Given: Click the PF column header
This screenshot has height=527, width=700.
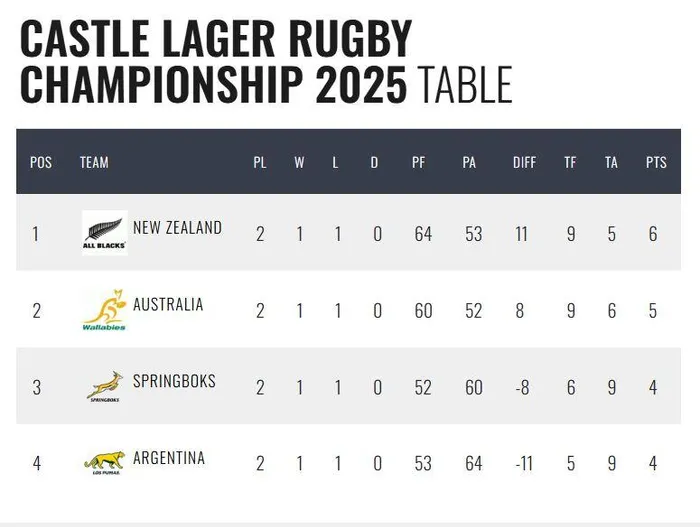Looking at the screenshot, I should 418,162.
